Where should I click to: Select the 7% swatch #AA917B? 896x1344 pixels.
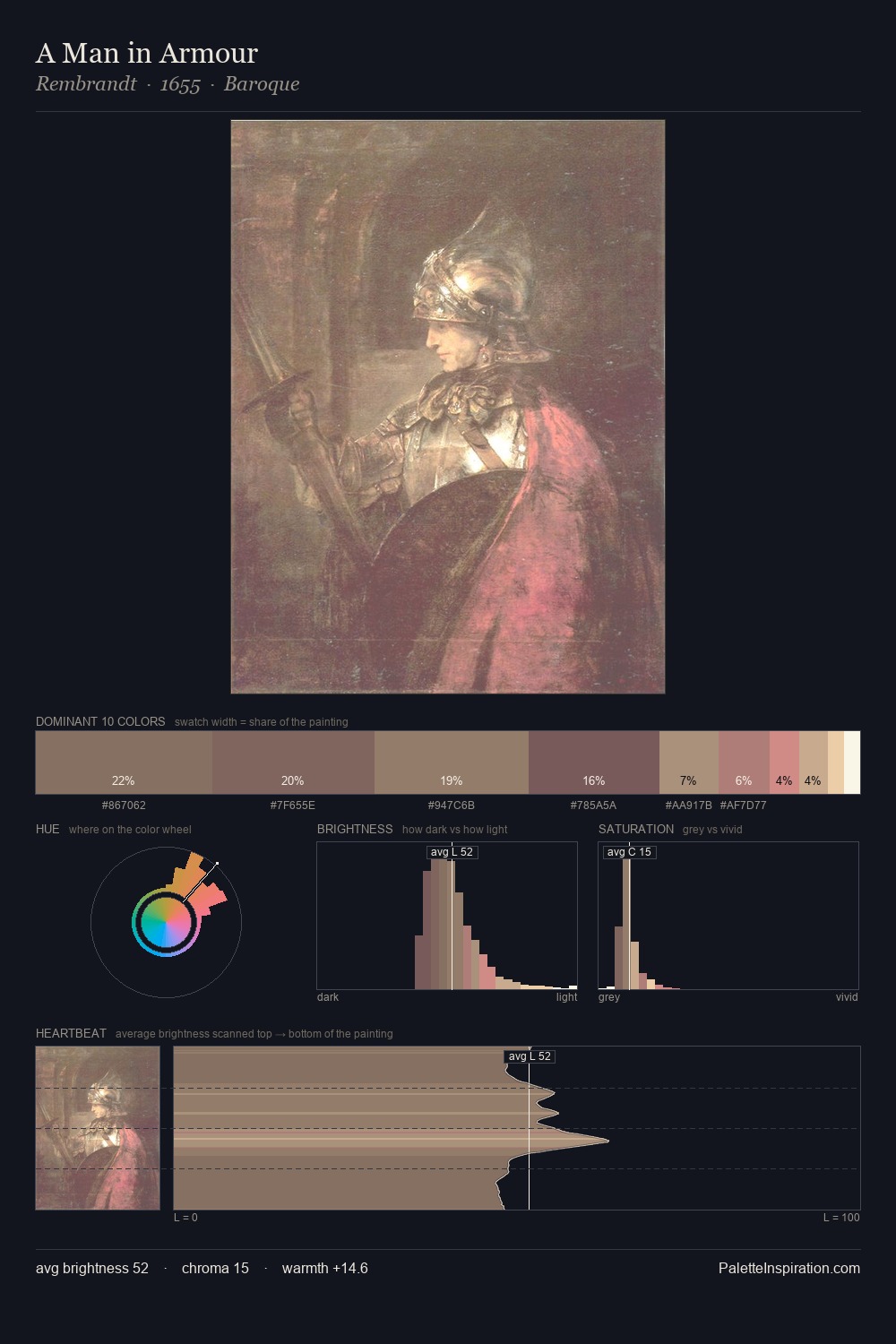689,762
